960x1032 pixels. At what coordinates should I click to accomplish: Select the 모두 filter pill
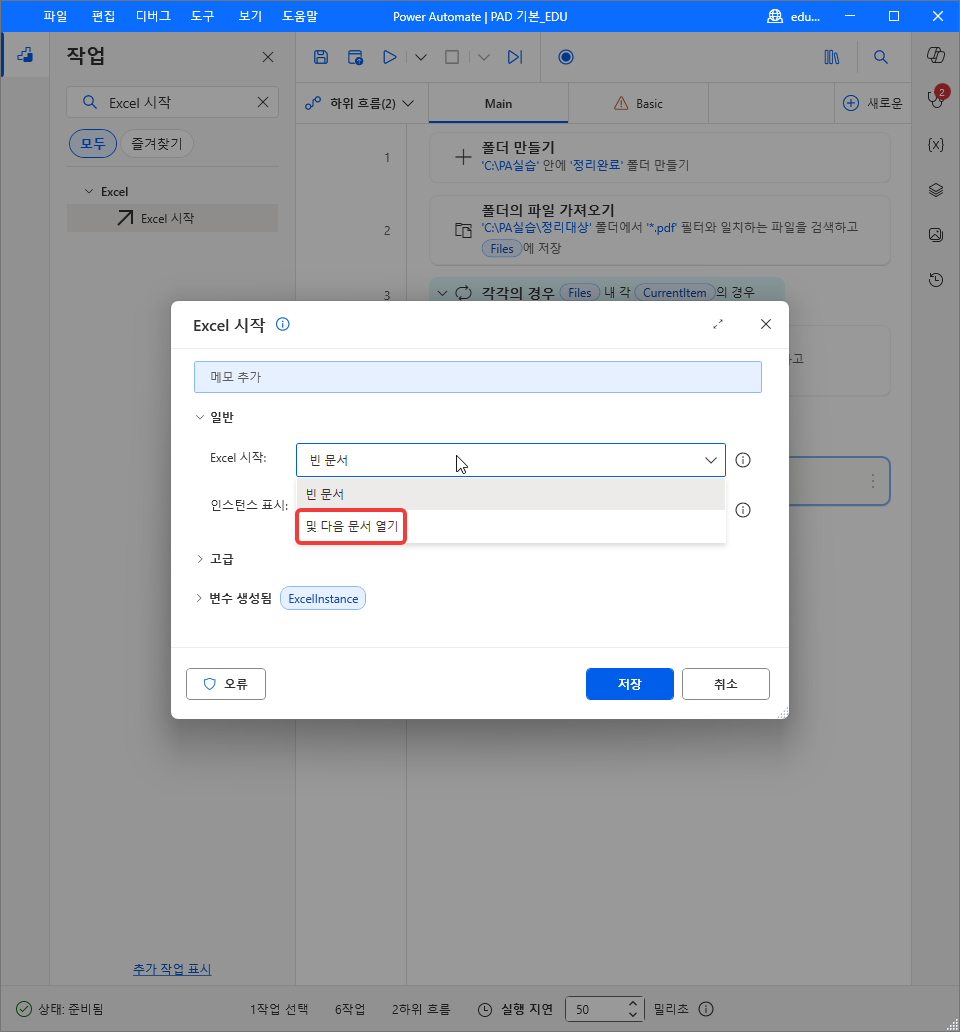tap(93, 143)
